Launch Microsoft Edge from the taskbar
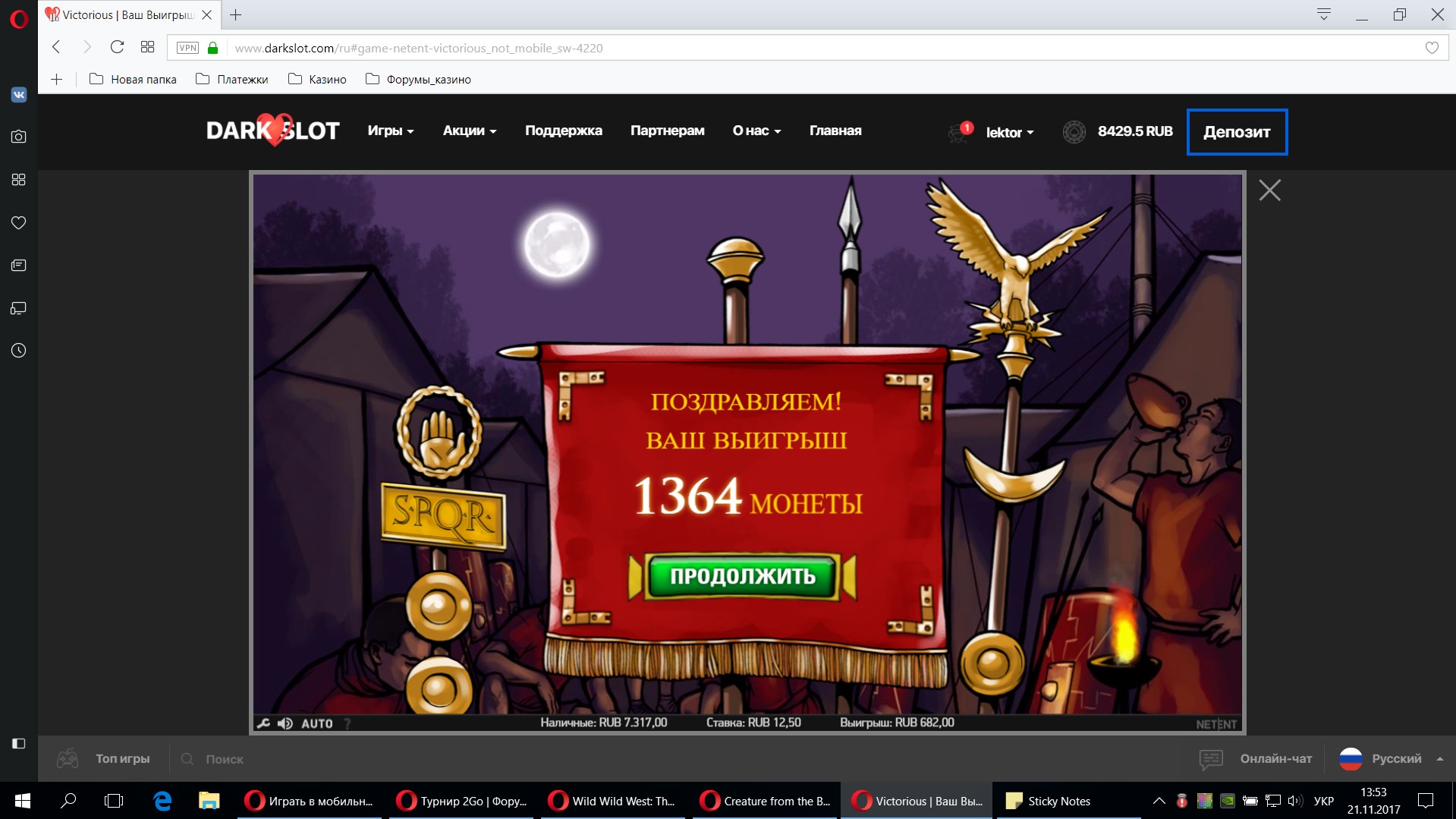 [162, 801]
